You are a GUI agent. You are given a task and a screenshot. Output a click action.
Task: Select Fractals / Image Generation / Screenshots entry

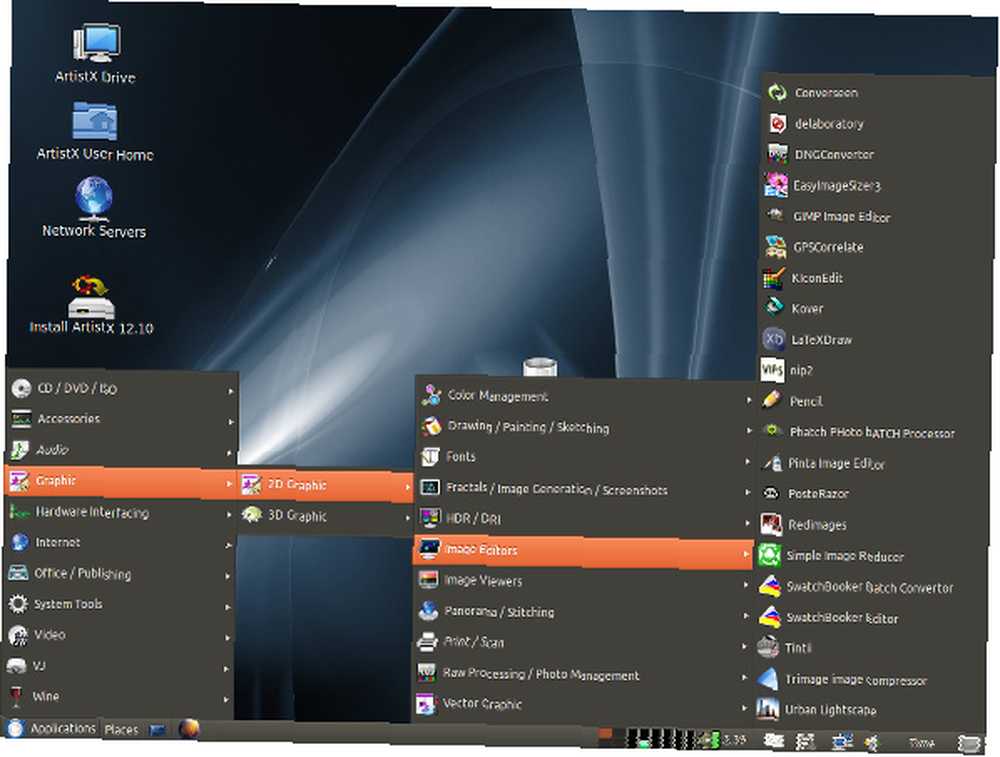(584, 488)
